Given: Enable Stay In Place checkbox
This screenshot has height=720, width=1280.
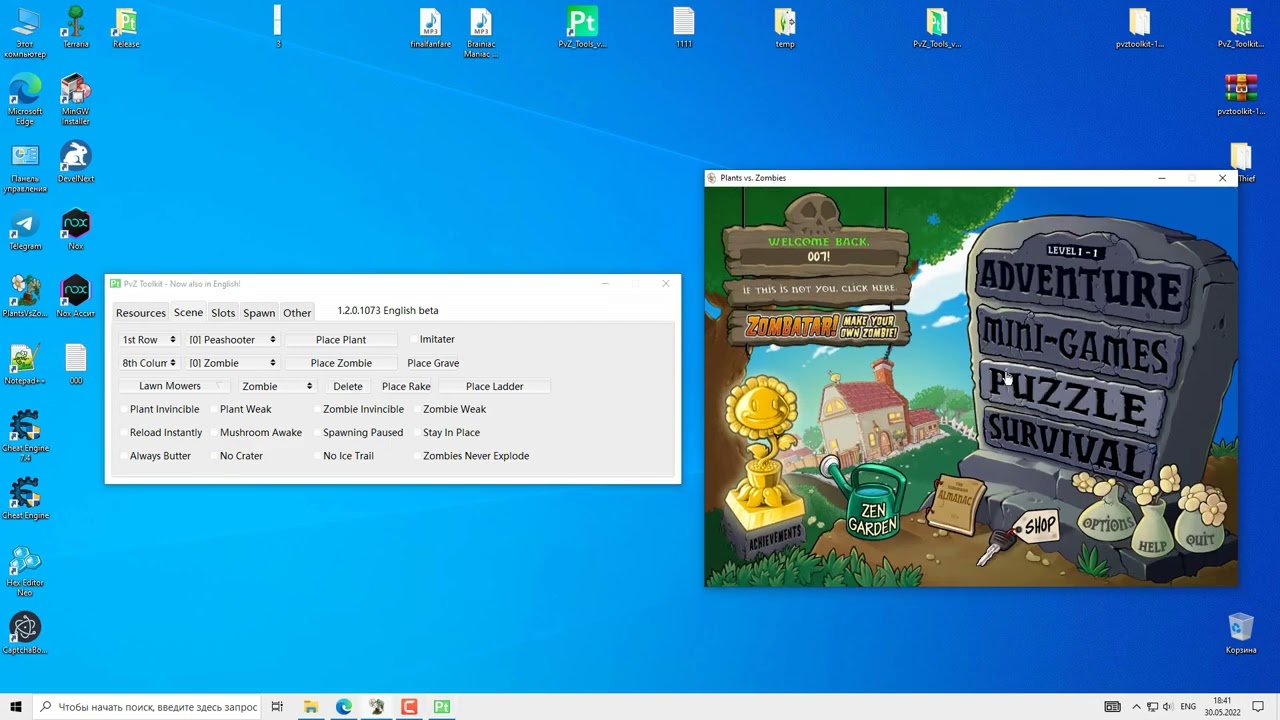Looking at the screenshot, I should (447, 433).
